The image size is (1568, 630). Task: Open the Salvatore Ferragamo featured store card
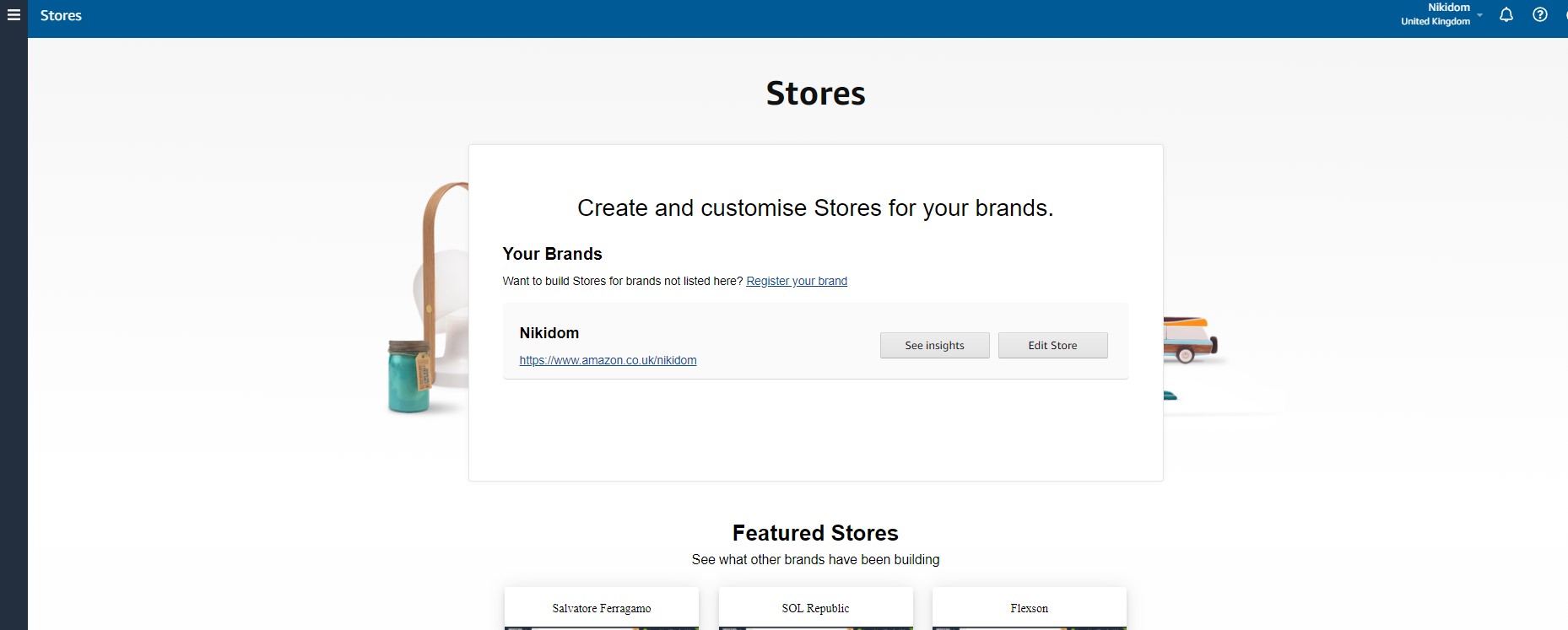(x=602, y=608)
